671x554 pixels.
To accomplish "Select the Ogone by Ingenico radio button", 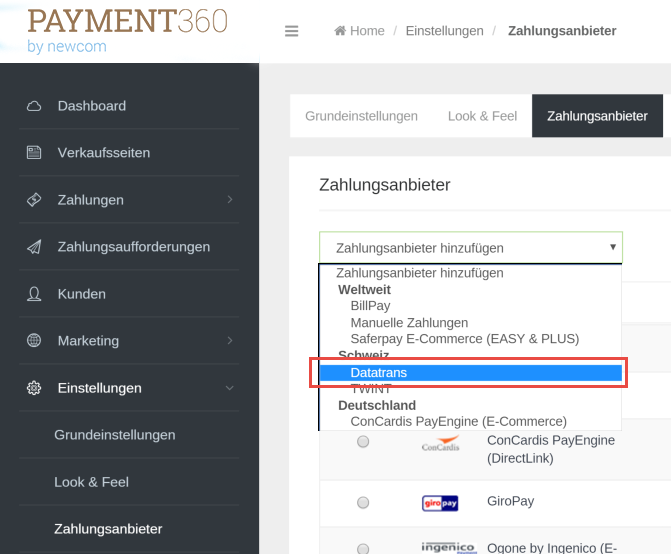I will tap(363, 548).
